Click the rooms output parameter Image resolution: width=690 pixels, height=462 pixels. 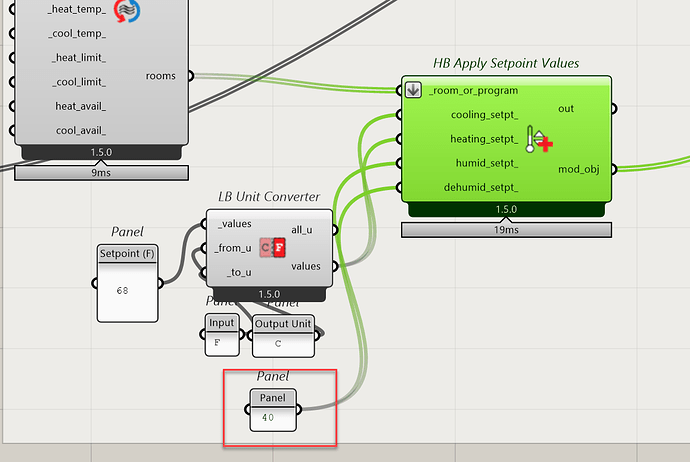pyautogui.click(x=160, y=76)
